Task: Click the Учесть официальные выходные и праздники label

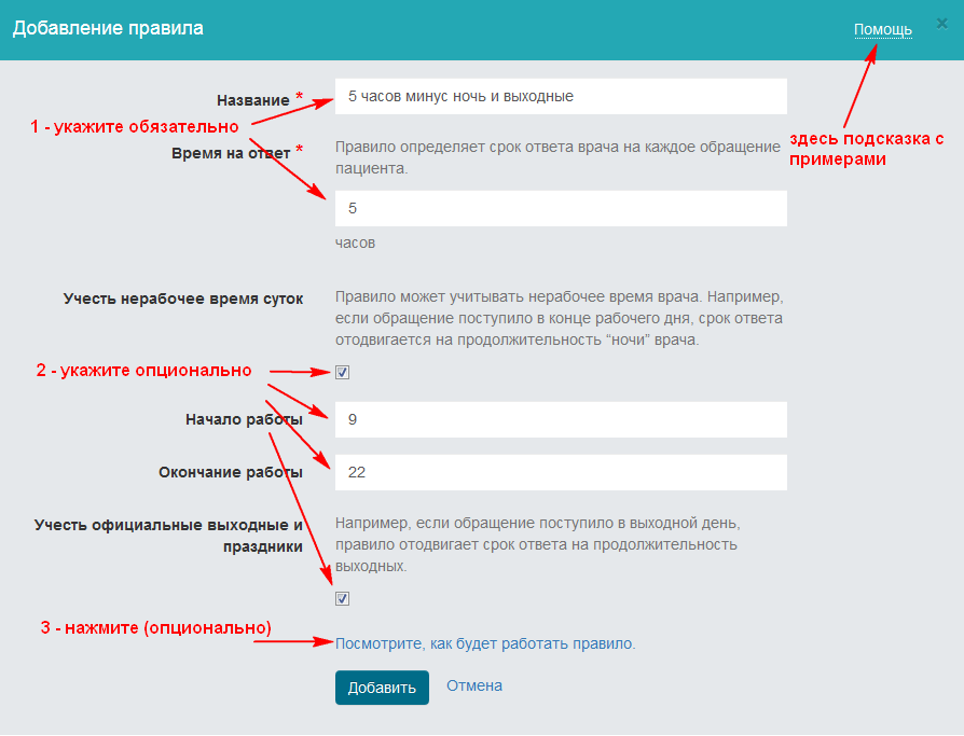Action: click(x=168, y=535)
